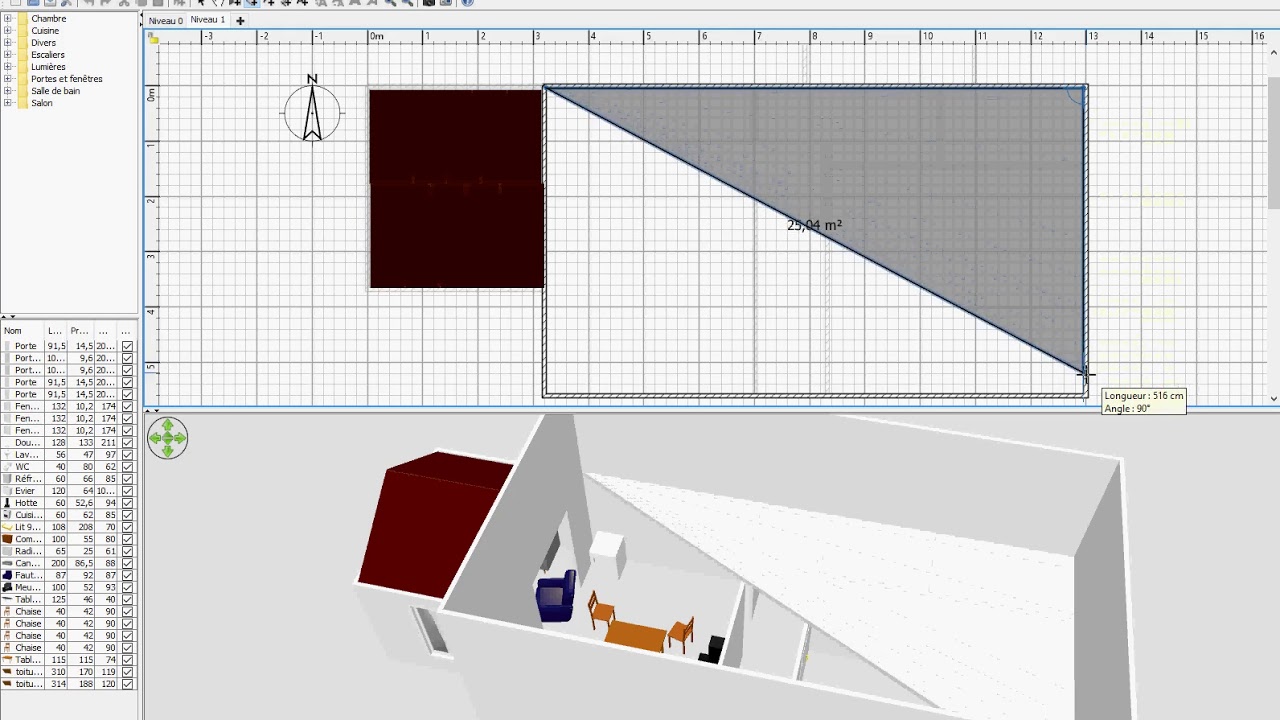Click the green 3D view navigation pad
The height and width of the screenshot is (720, 1280).
point(167,437)
